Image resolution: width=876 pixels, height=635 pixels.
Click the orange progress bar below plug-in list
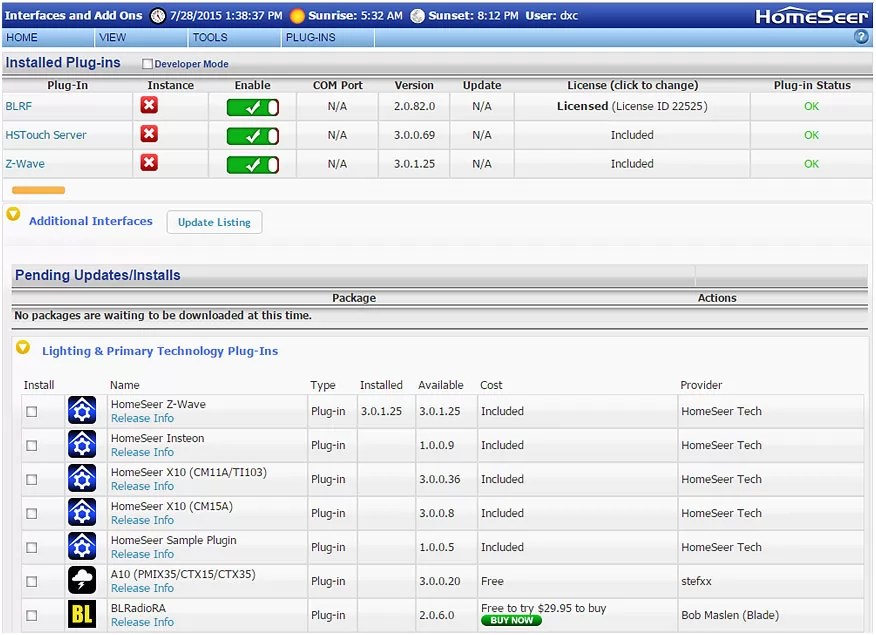38,189
